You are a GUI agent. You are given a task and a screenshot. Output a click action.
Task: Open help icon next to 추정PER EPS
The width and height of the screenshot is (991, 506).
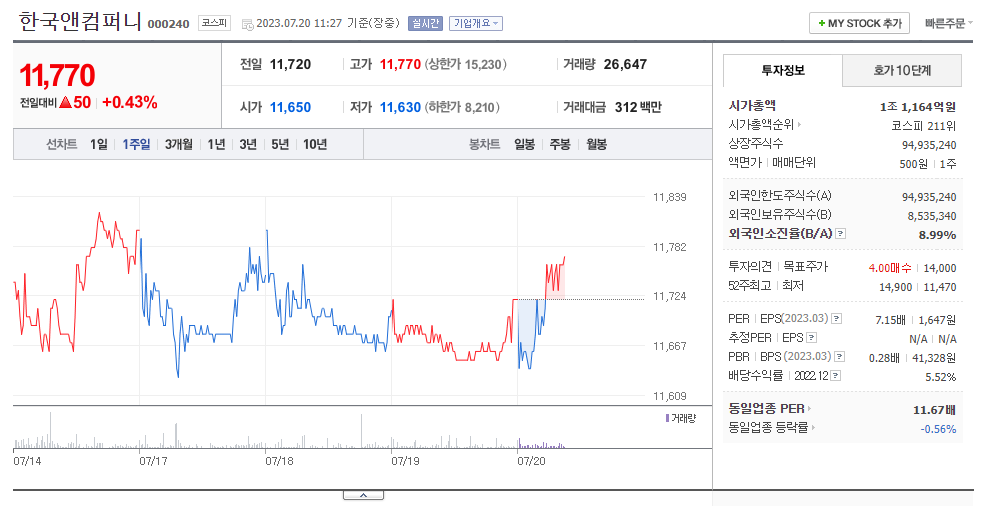[x=812, y=338]
